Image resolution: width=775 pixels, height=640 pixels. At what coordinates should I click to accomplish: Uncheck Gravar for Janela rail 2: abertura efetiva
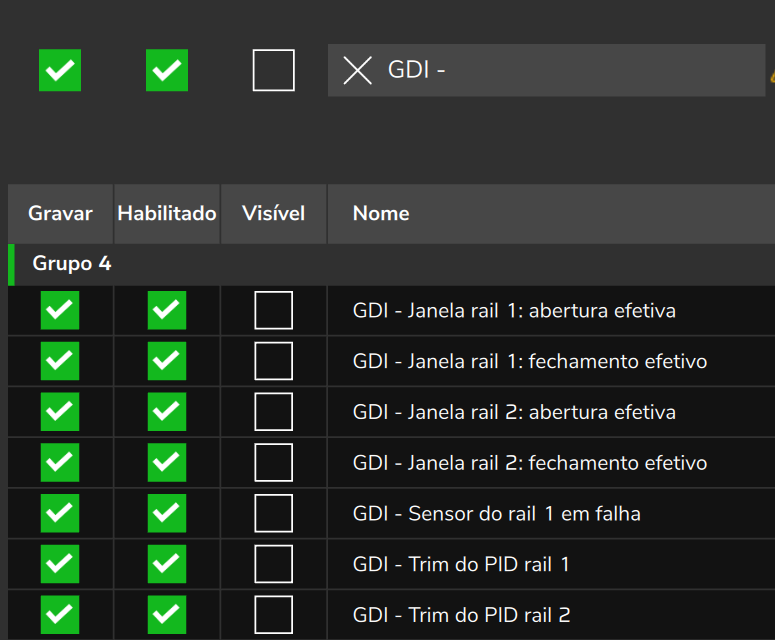(x=60, y=412)
